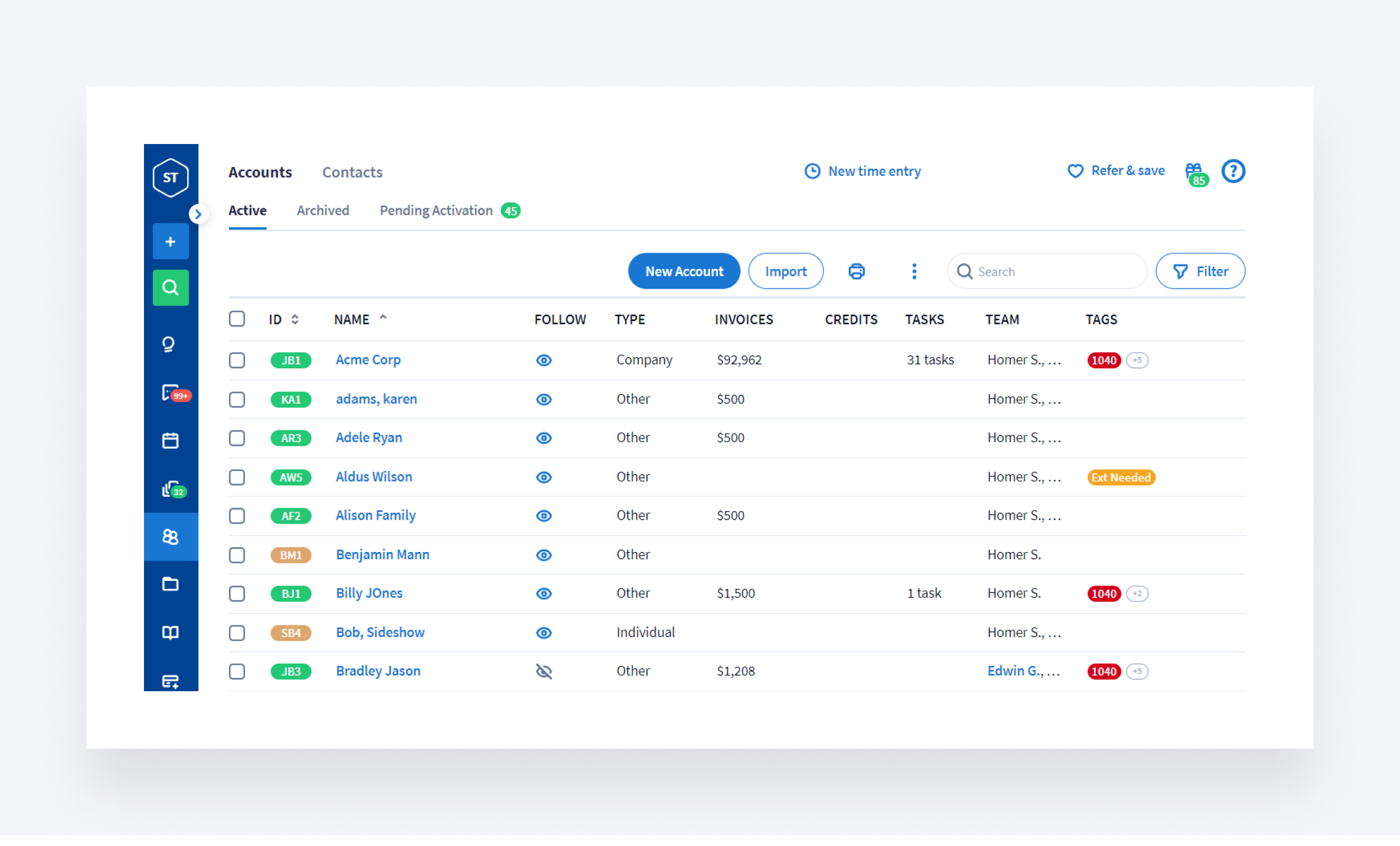
Task: Open the help question mark icon
Action: click(1233, 171)
